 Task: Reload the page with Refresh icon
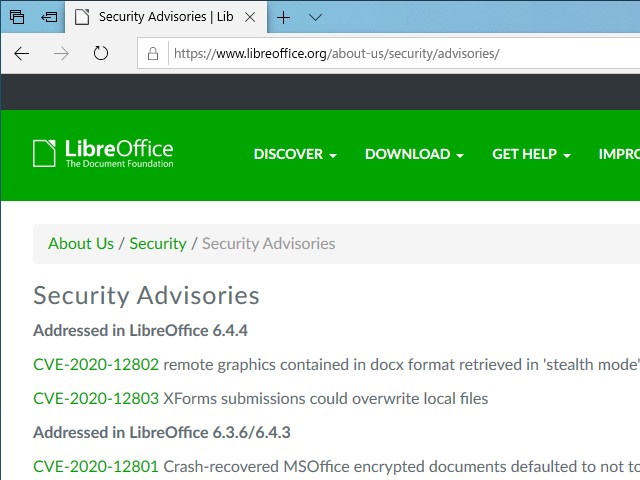(100, 53)
